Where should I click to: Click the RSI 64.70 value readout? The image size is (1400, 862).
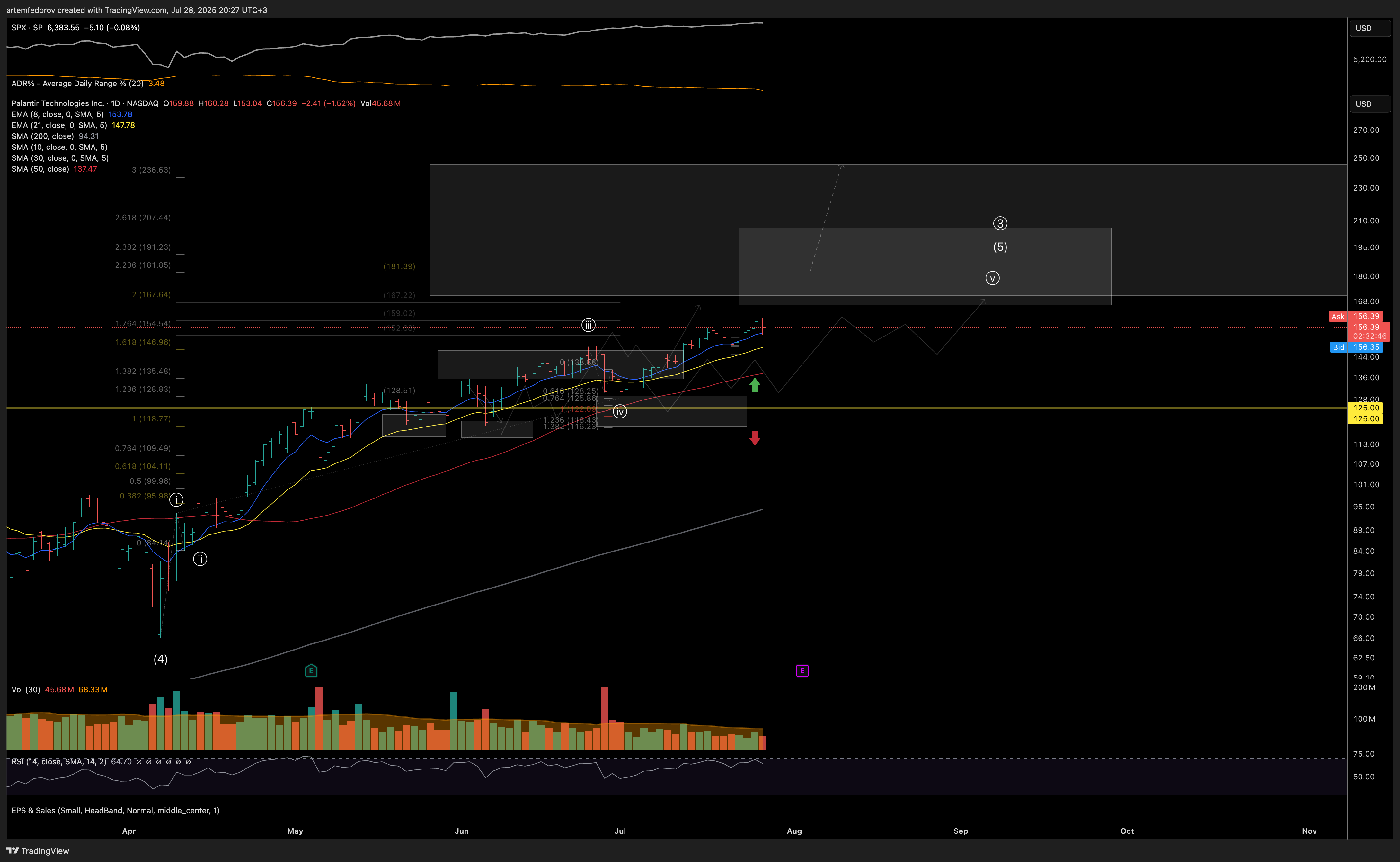[121, 762]
